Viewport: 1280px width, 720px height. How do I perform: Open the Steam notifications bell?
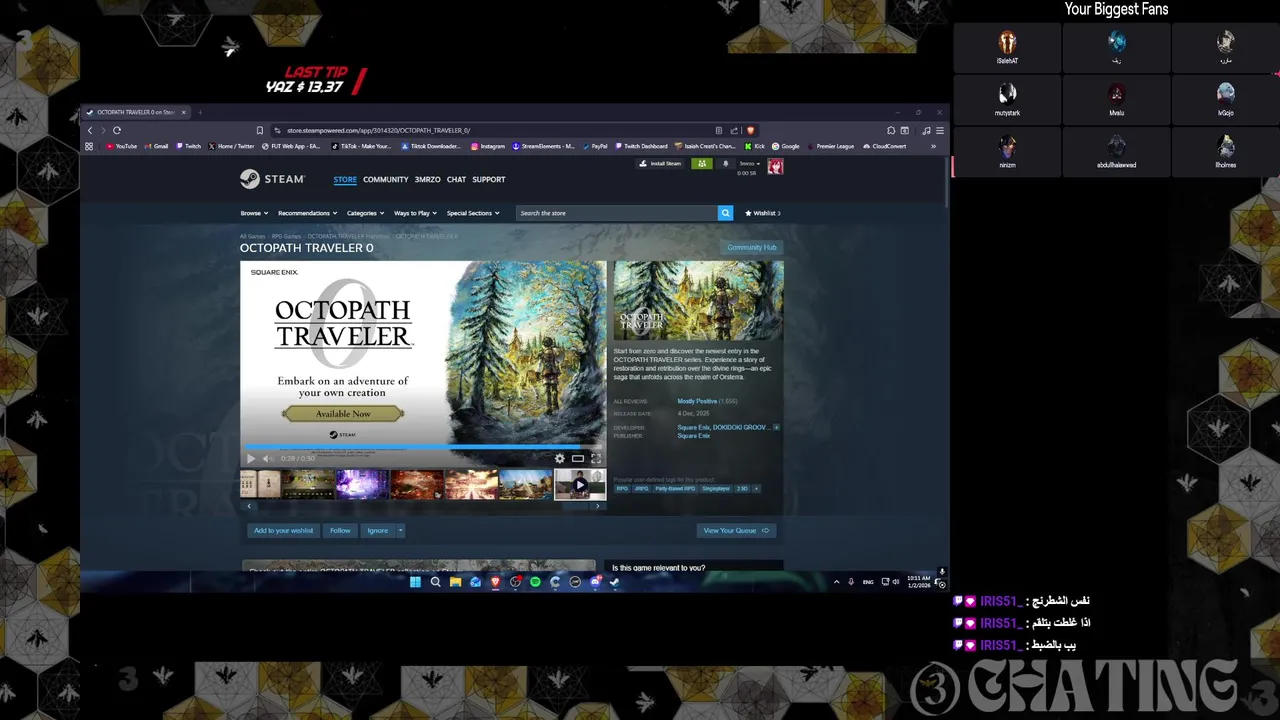(x=726, y=163)
